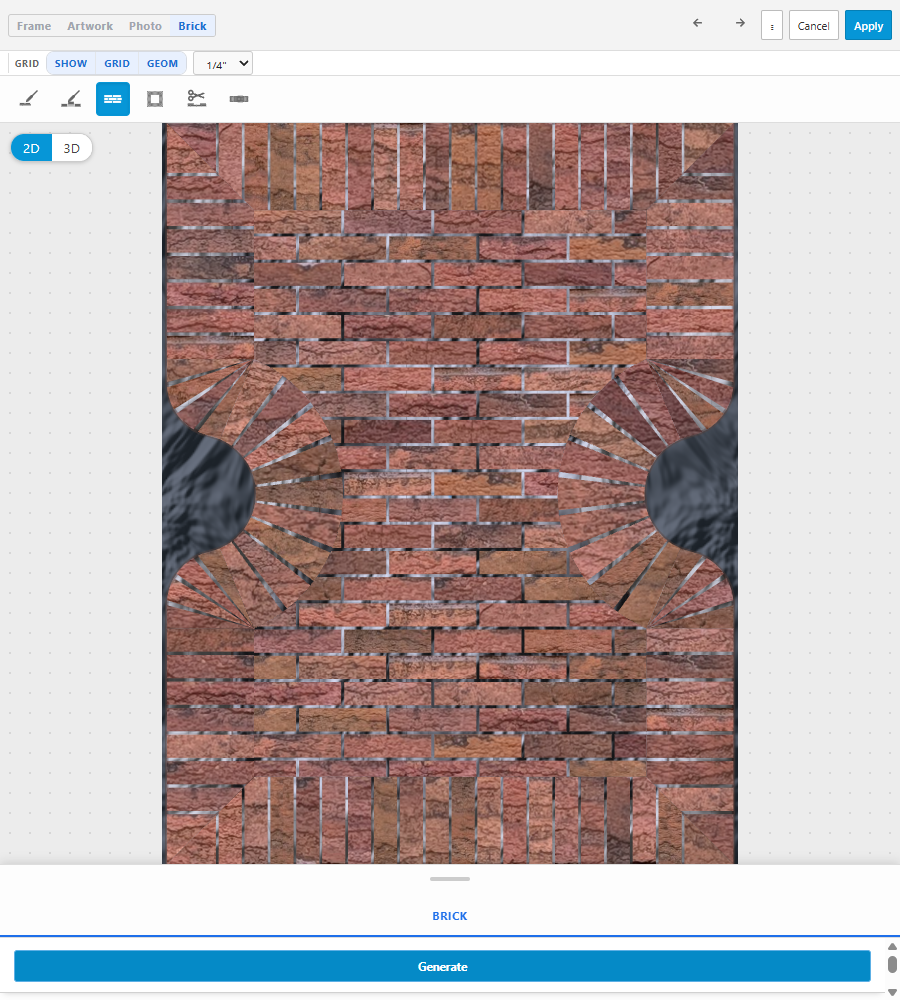The height and width of the screenshot is (1000, 900).
Task: Open the Artwork tab
Action: pyautogui.click(x=90, y=26)
